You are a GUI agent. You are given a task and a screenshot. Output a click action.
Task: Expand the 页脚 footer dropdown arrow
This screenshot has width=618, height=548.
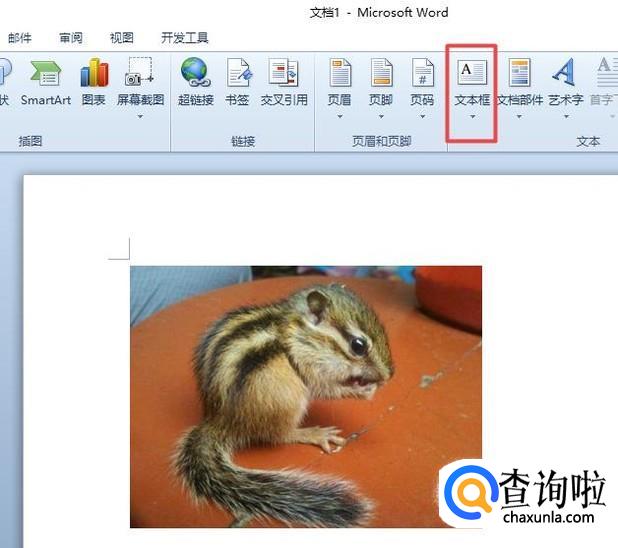click(x=381, y=117)
